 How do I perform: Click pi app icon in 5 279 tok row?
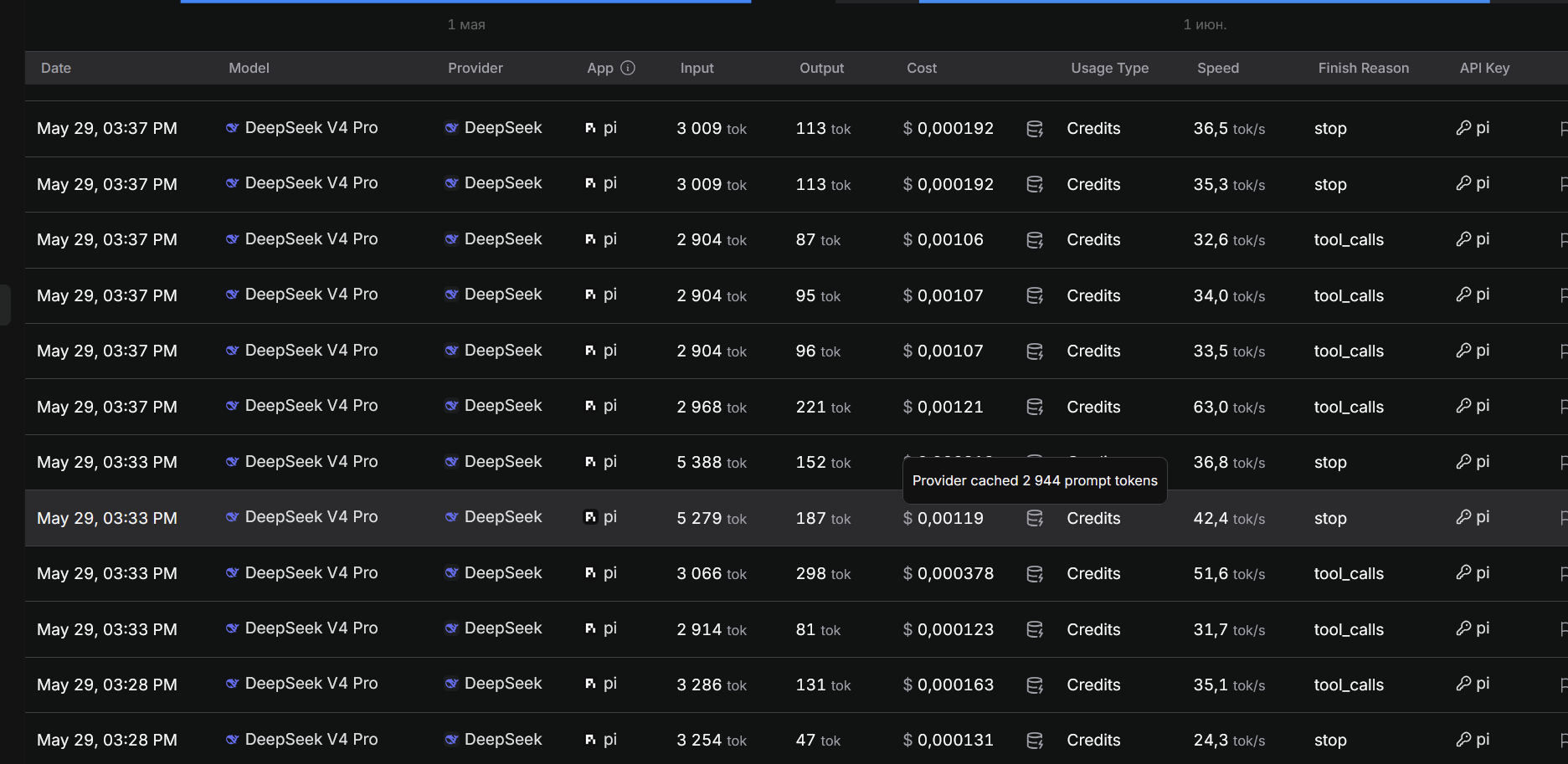[590, 517]
